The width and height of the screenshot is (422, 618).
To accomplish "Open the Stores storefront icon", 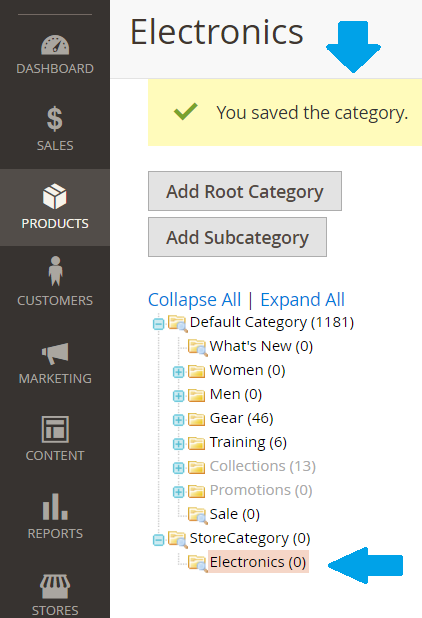I will point(55,586).
